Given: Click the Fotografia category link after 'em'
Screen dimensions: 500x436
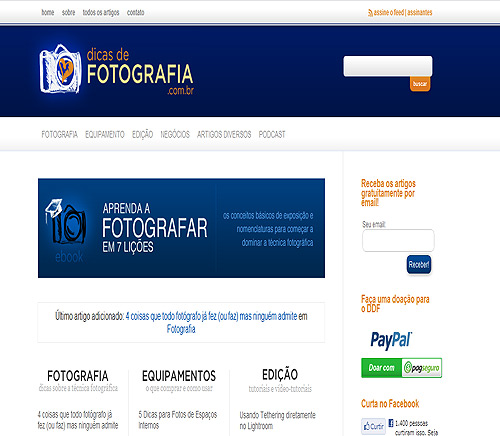Looking at the screenshot, I should [x=181, y=329].
